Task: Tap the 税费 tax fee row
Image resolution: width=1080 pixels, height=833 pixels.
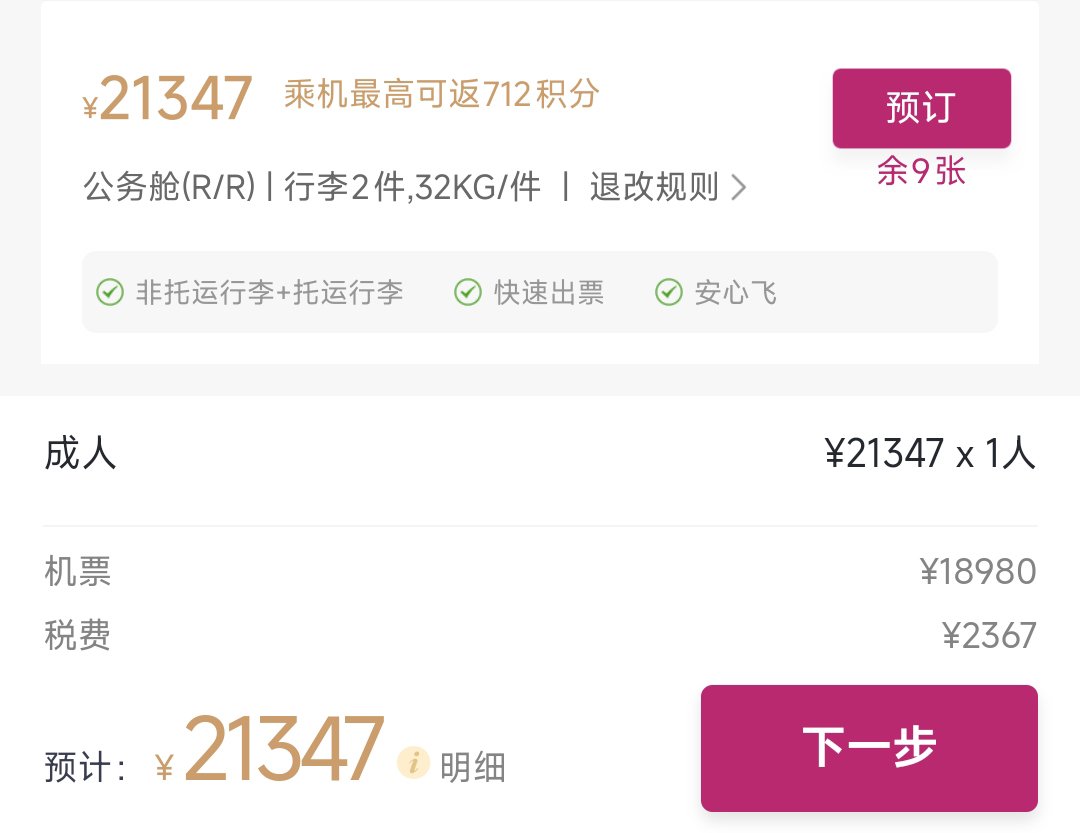Action: [x=540, y=635]
